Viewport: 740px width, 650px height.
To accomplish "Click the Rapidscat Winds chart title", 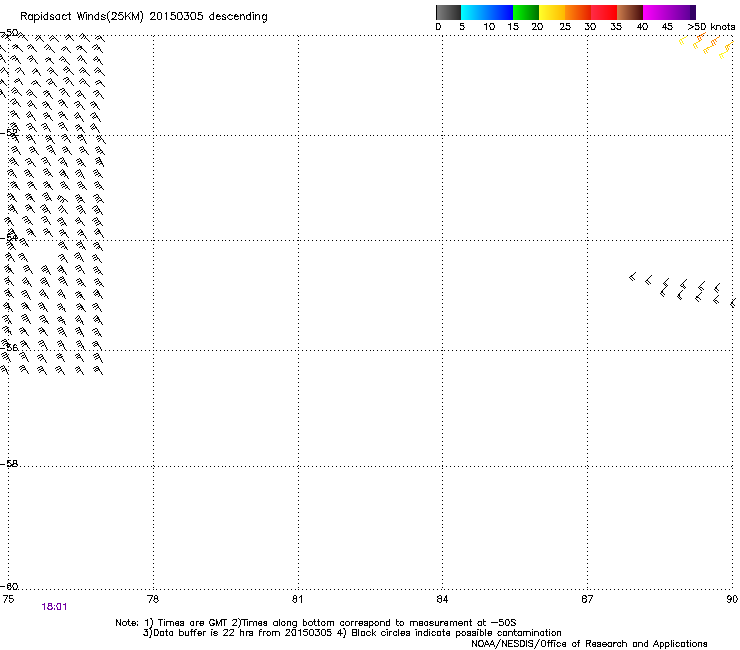I will [143, 17].
